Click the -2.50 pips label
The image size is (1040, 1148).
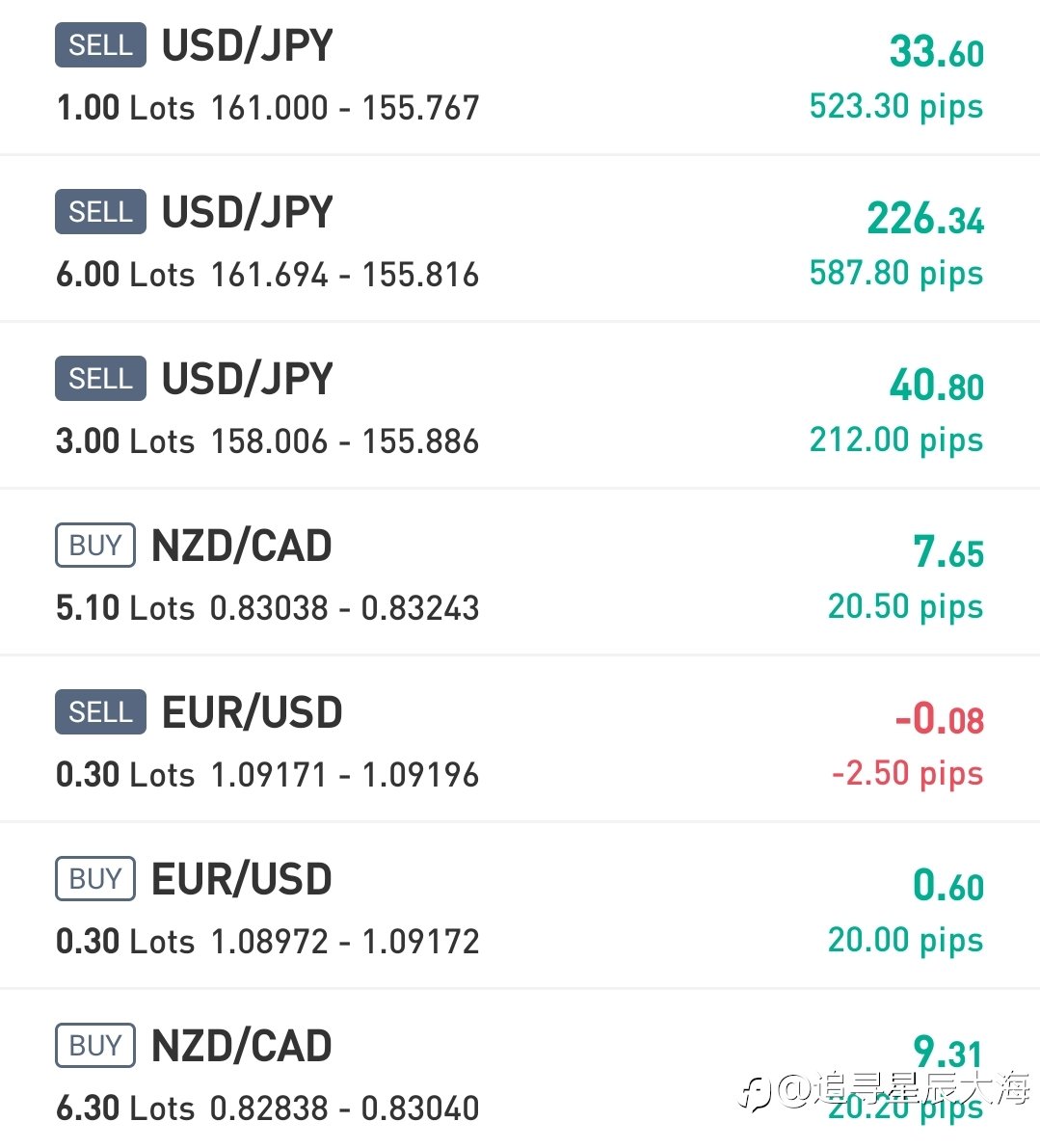click(x=908, y=774)
